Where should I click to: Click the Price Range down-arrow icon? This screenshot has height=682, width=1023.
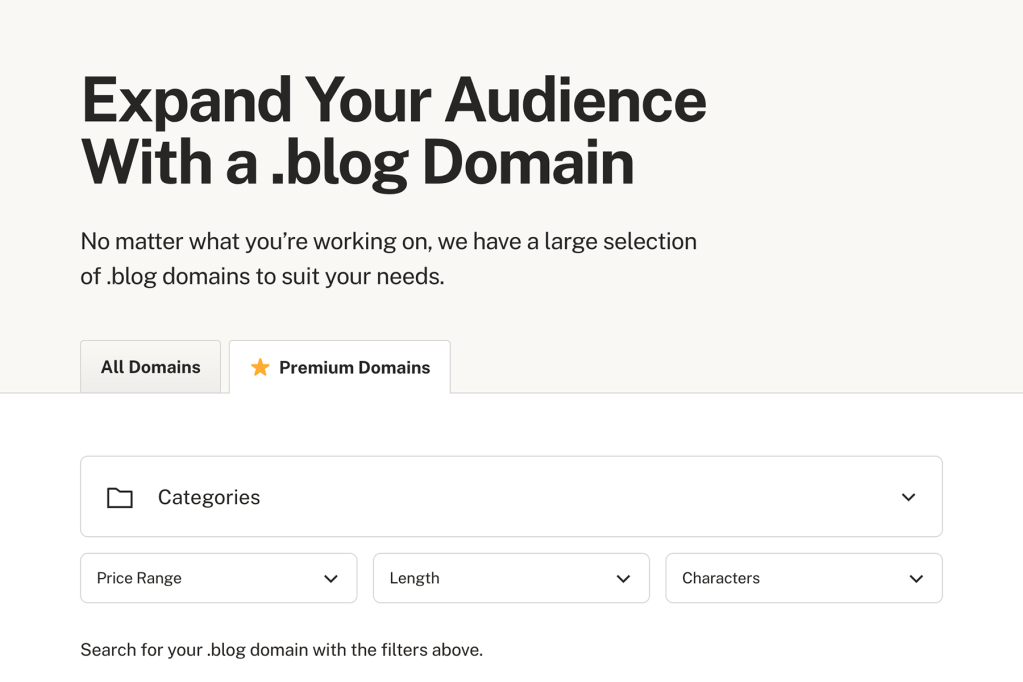331,579
